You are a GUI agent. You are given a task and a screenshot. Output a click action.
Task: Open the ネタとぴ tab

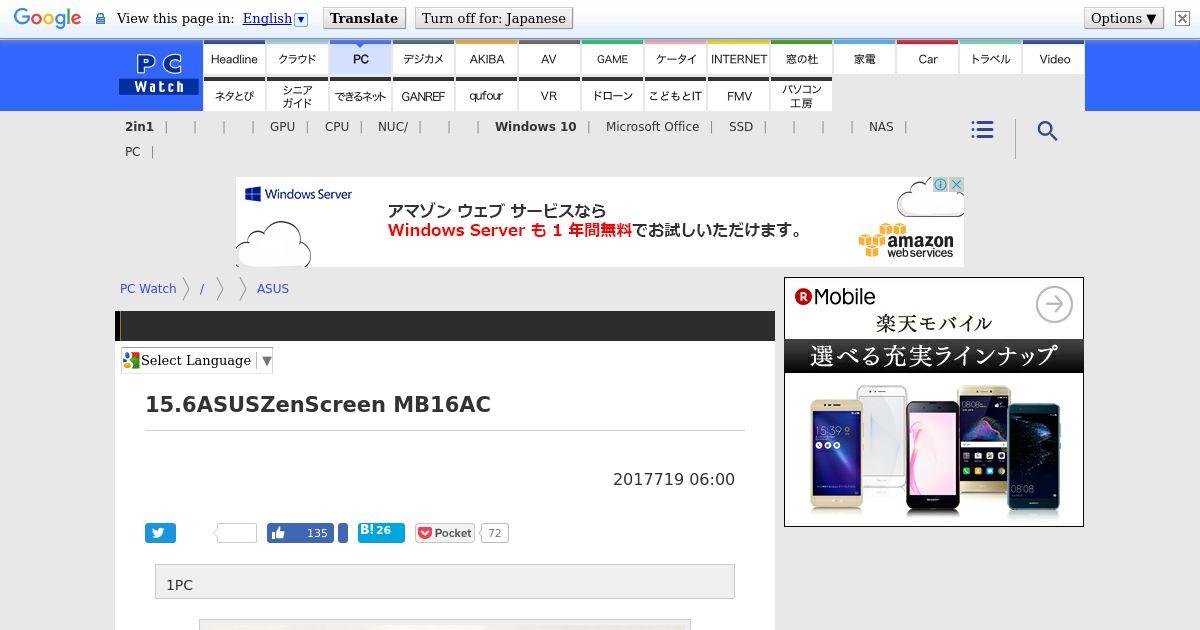234,96
